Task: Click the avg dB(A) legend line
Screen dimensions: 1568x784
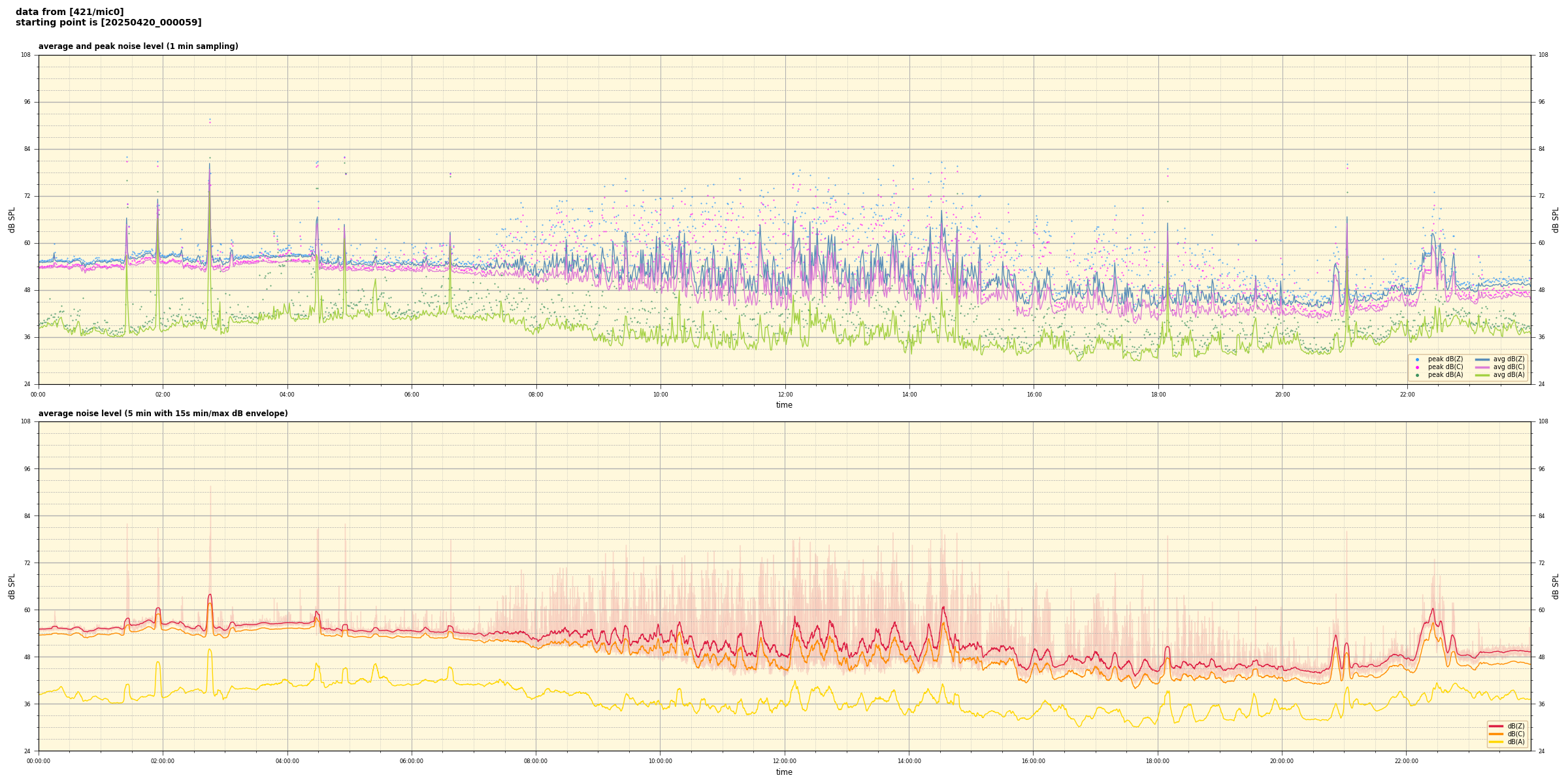Action: [x=1482, y=375]
